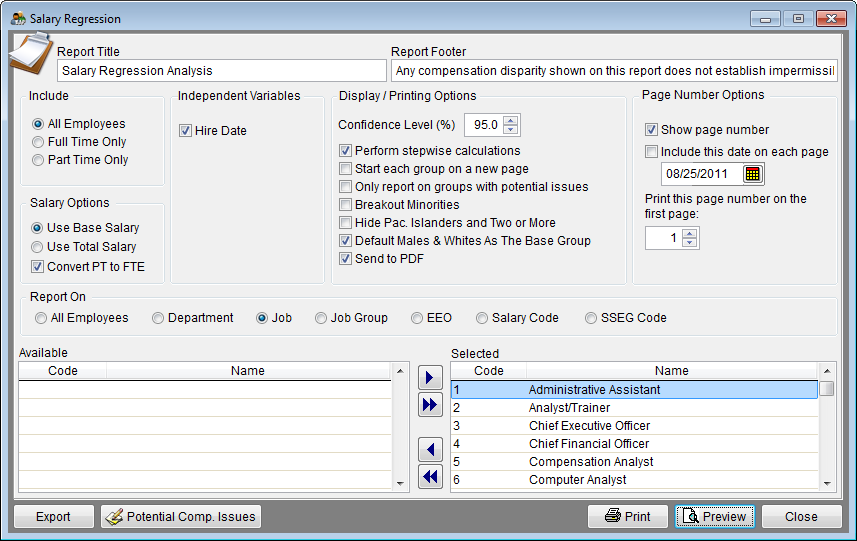
Task: Increase the first page number
Action: coord(690,234)
